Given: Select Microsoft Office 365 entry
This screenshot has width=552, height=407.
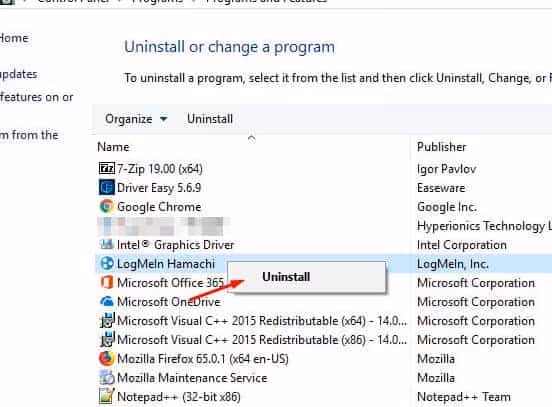Looking at the screenshot, I should click(x=170, y=283).
